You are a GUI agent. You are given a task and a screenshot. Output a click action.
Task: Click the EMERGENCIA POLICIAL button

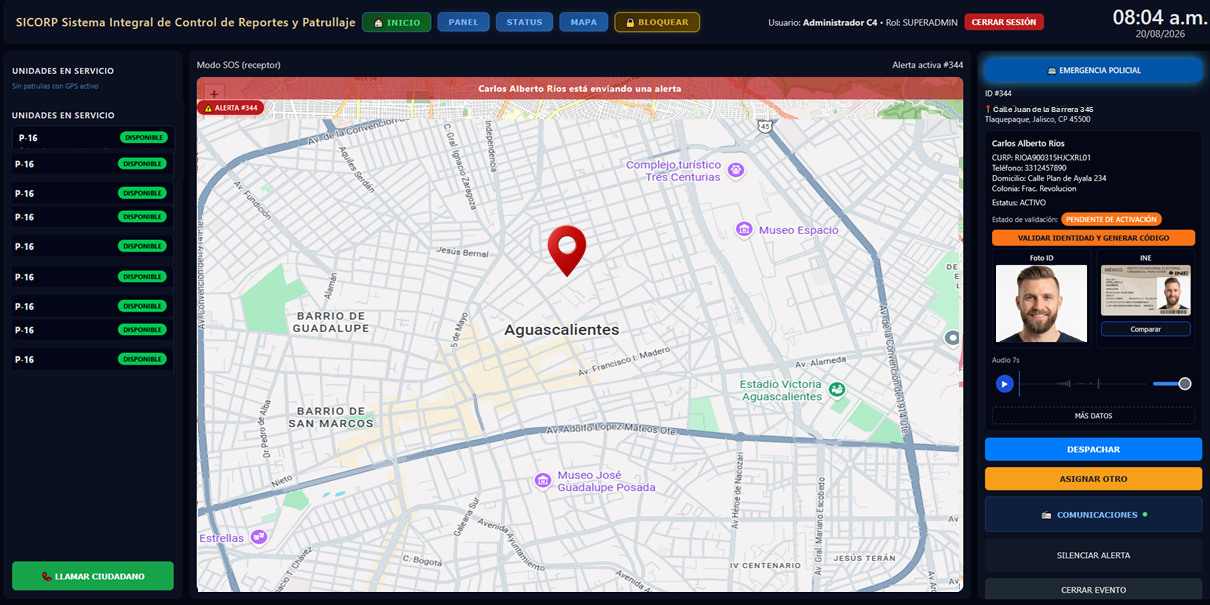click(1093, 70)
